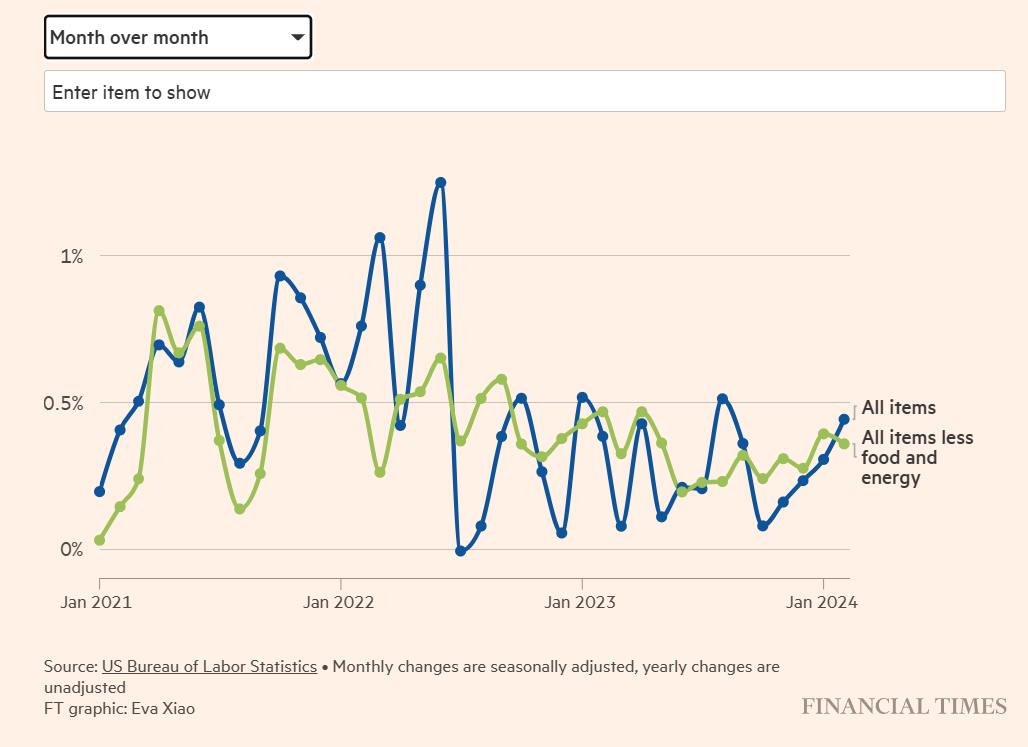Click the Jan 2022 axis label

pos(339,602)
